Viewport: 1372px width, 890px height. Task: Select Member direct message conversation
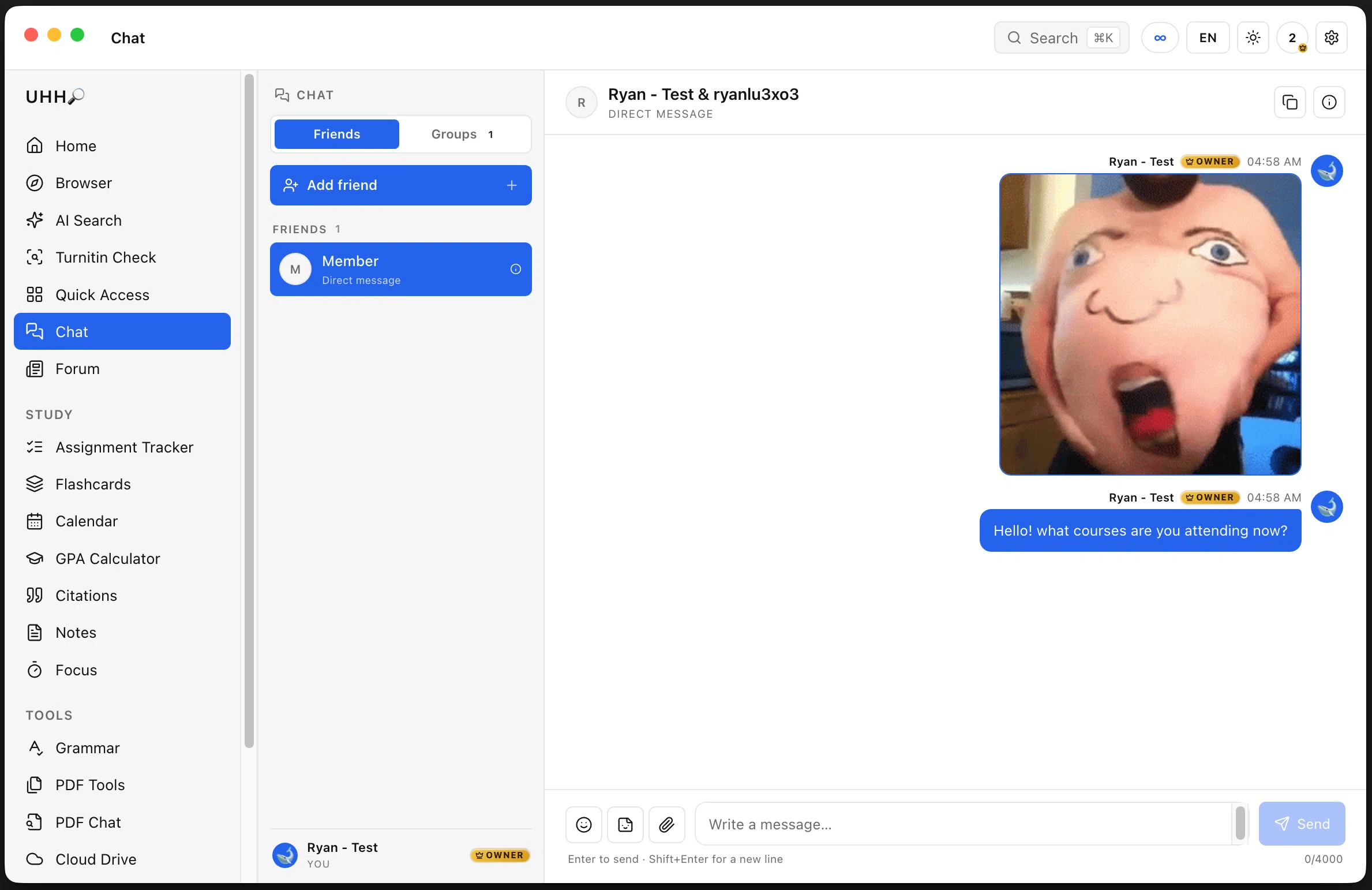tap(401, 269)
